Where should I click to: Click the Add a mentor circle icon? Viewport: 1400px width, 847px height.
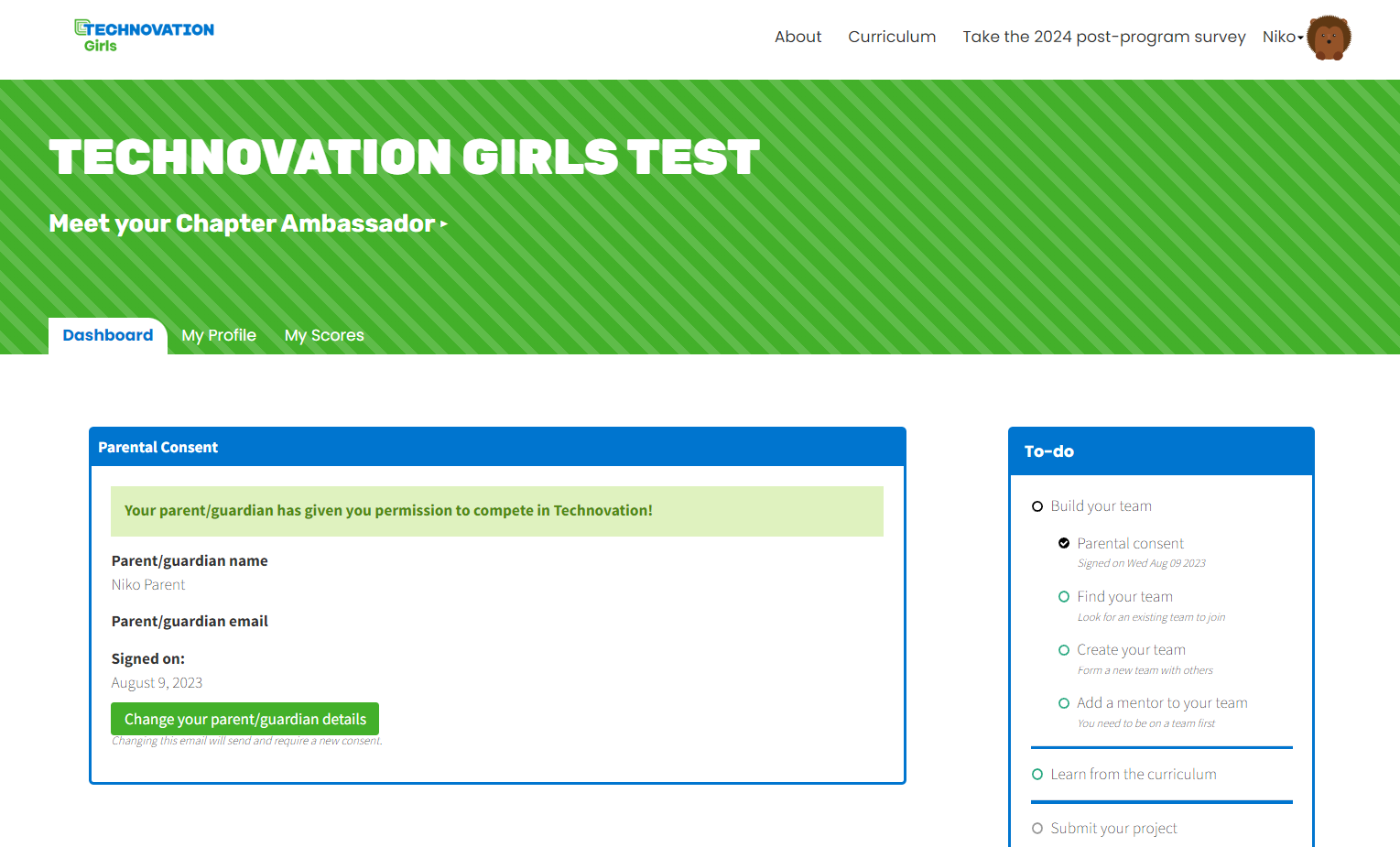coord(1064,703)
